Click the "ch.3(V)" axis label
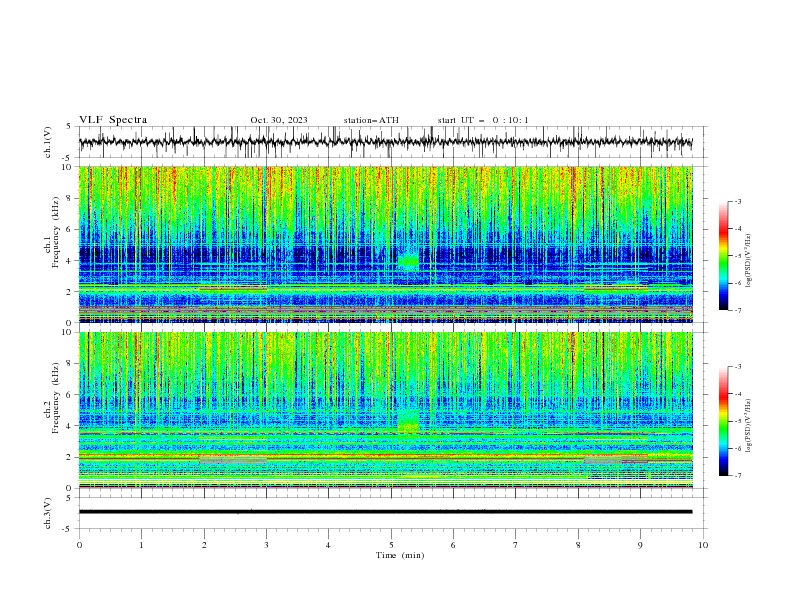Image resolution: width=792 pixels, height=612 pixels. coord(48,513)
